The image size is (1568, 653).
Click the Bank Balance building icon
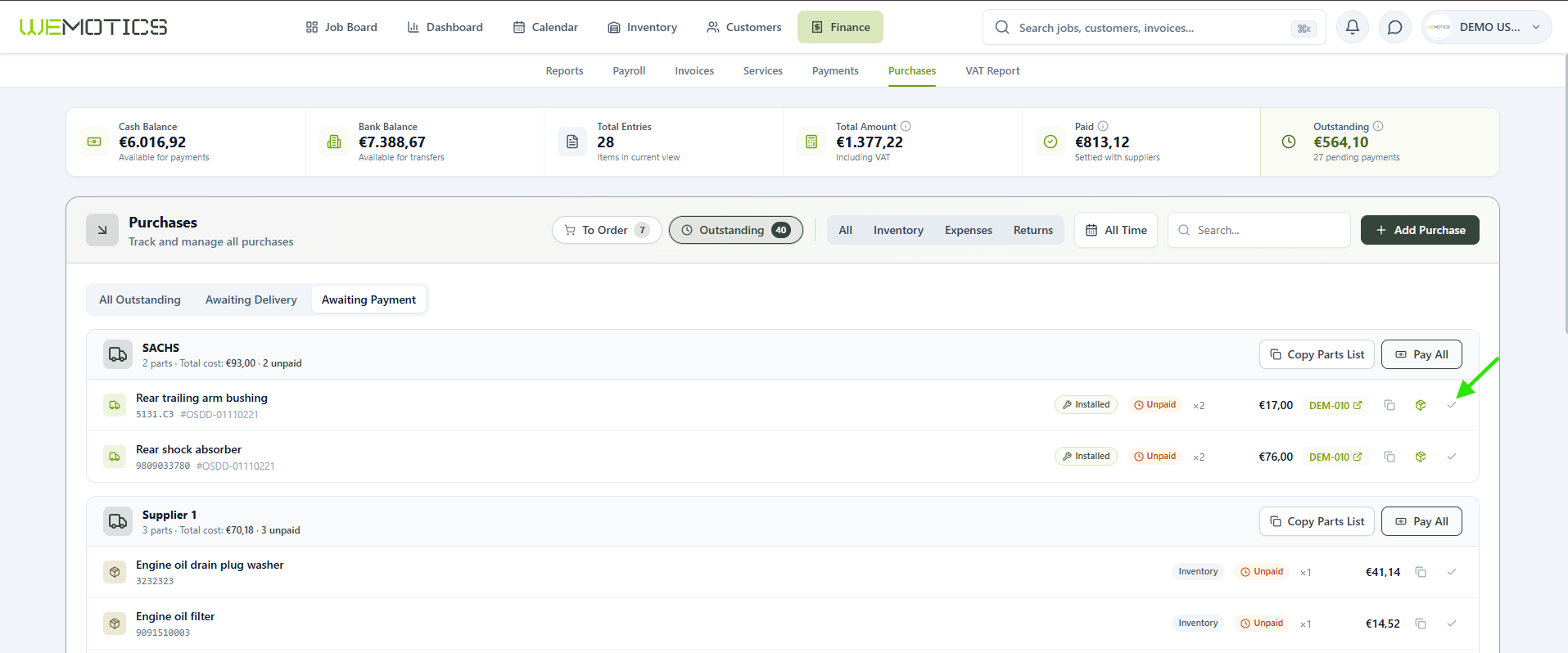click(334, 142)
